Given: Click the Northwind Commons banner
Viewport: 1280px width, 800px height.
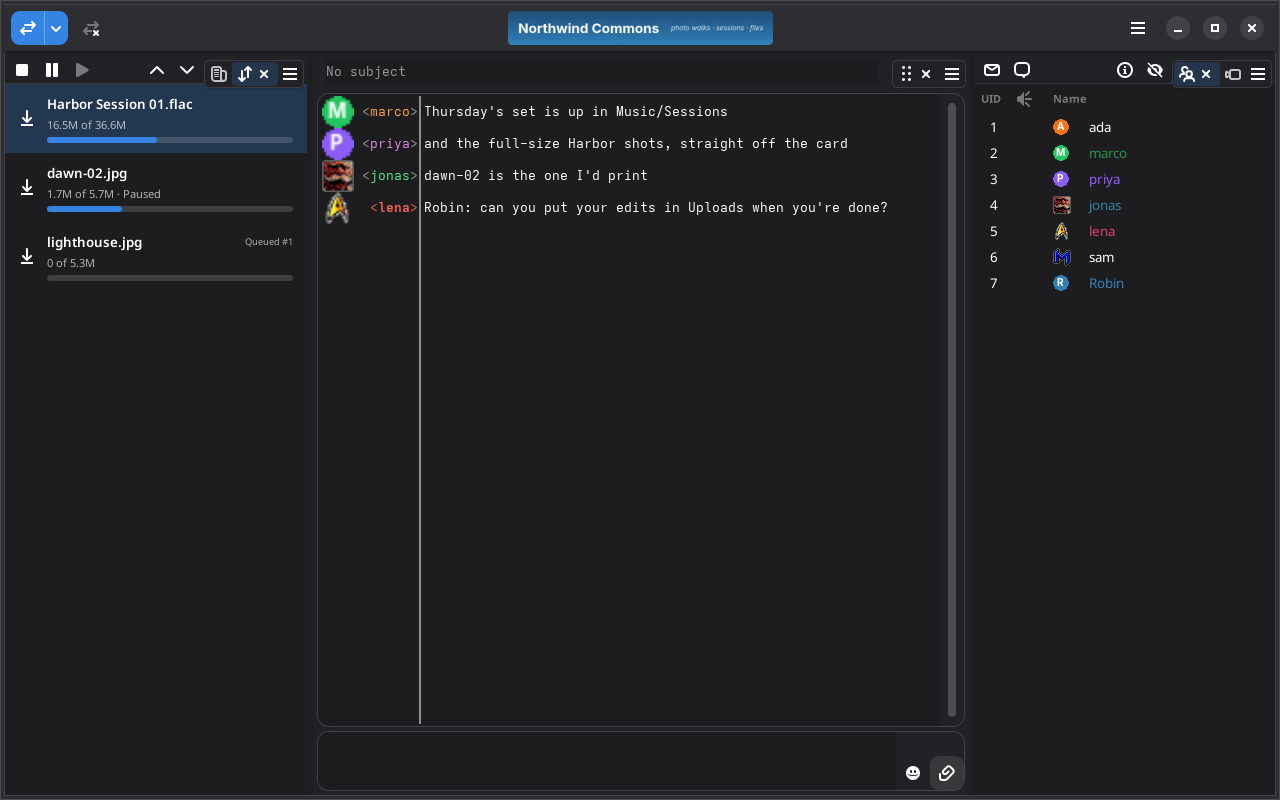Looking at the screenshot, I should (640, 28).
